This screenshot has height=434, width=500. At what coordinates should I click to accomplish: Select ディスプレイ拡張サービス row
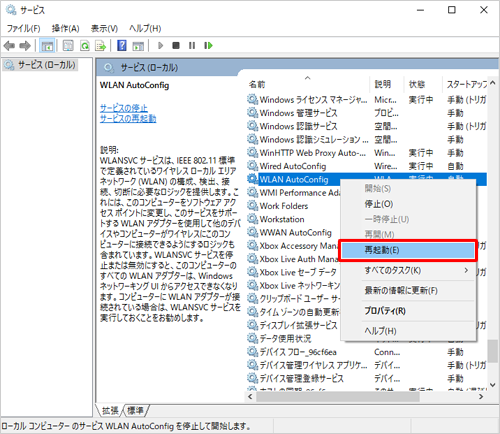(x=299, y=325)
